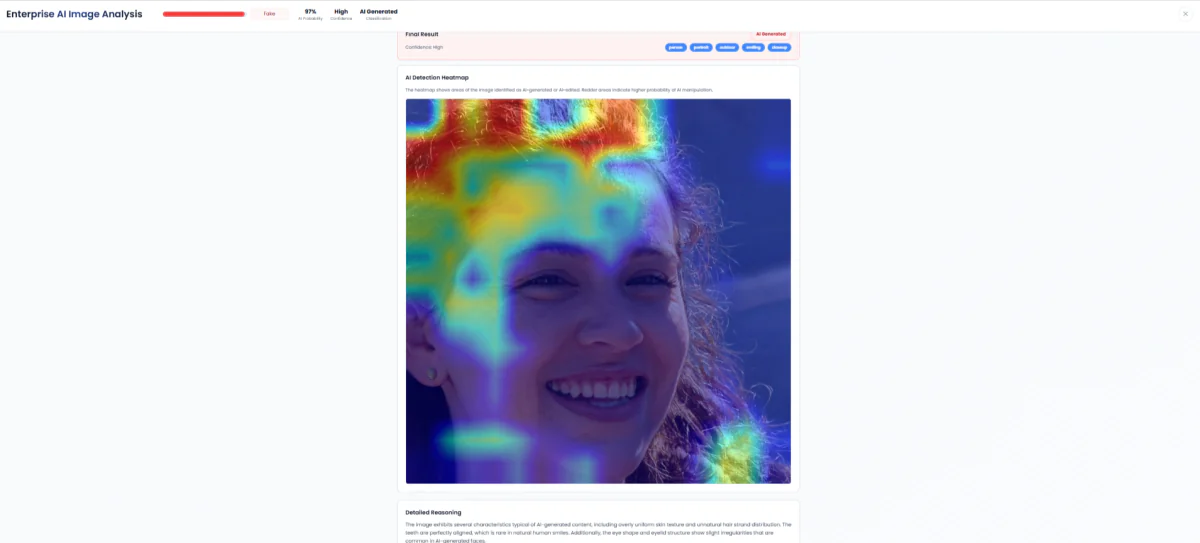Click the 'AI Detection Heatmap' heading

point(437,77)
